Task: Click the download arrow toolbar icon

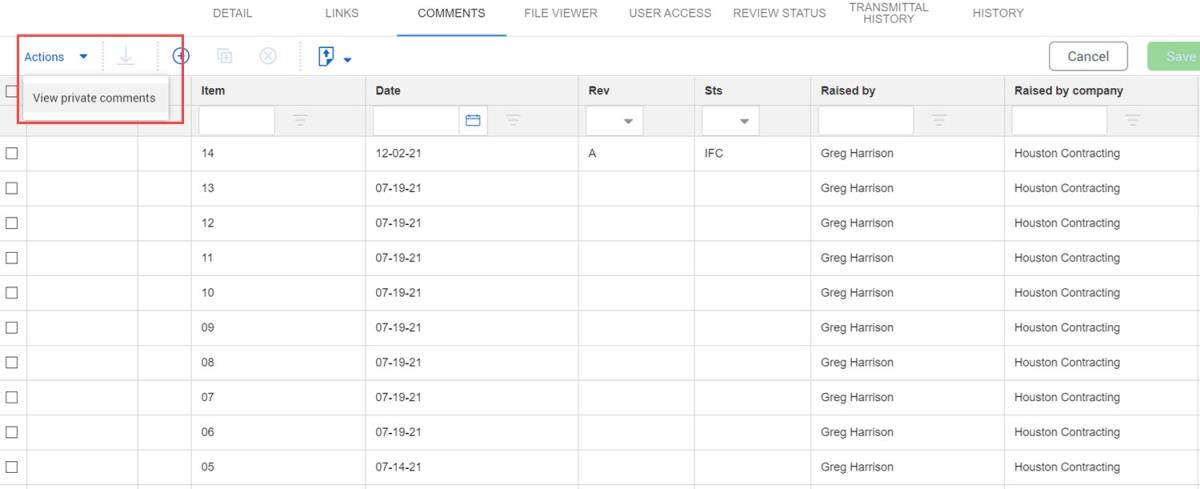Action: 126,57
